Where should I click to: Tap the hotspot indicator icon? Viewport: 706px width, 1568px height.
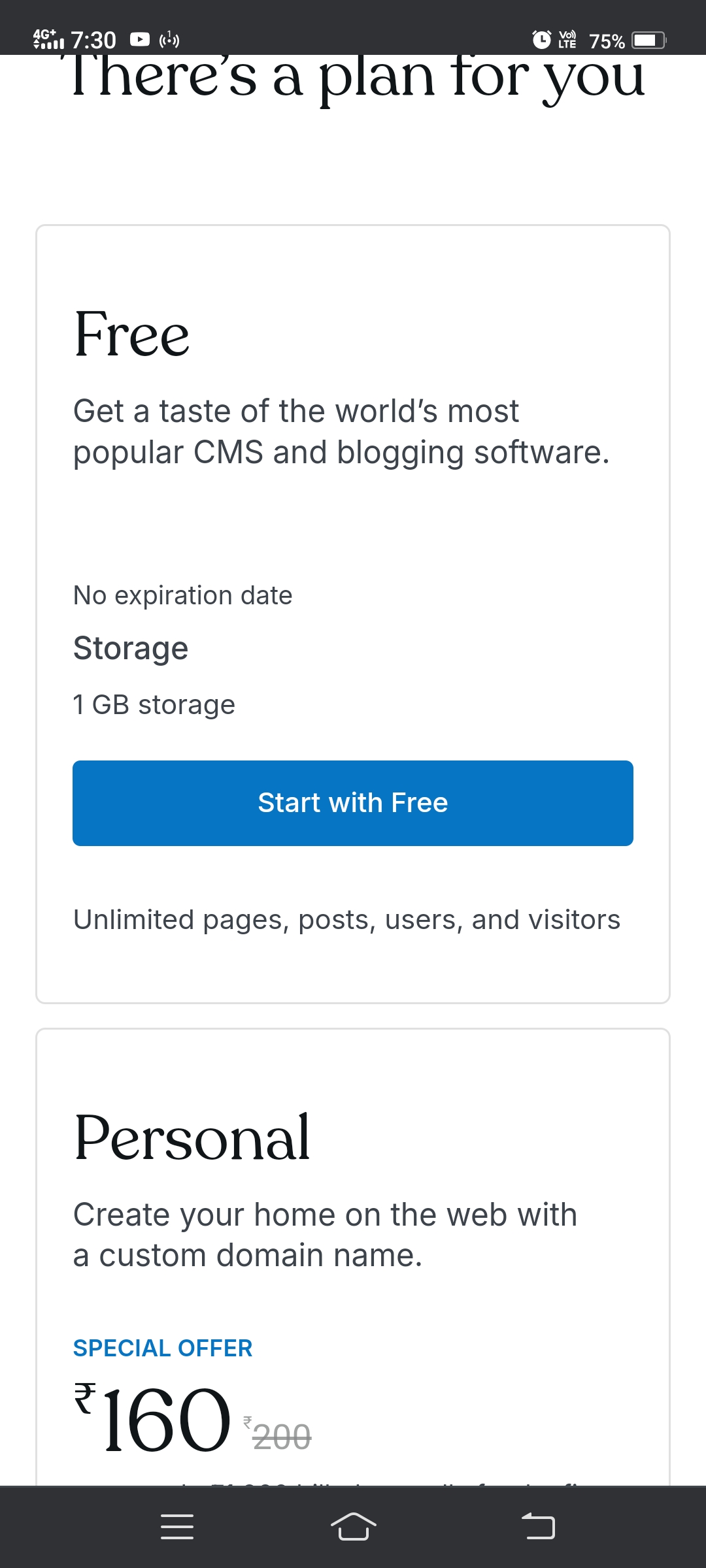(x=169, y=40)
